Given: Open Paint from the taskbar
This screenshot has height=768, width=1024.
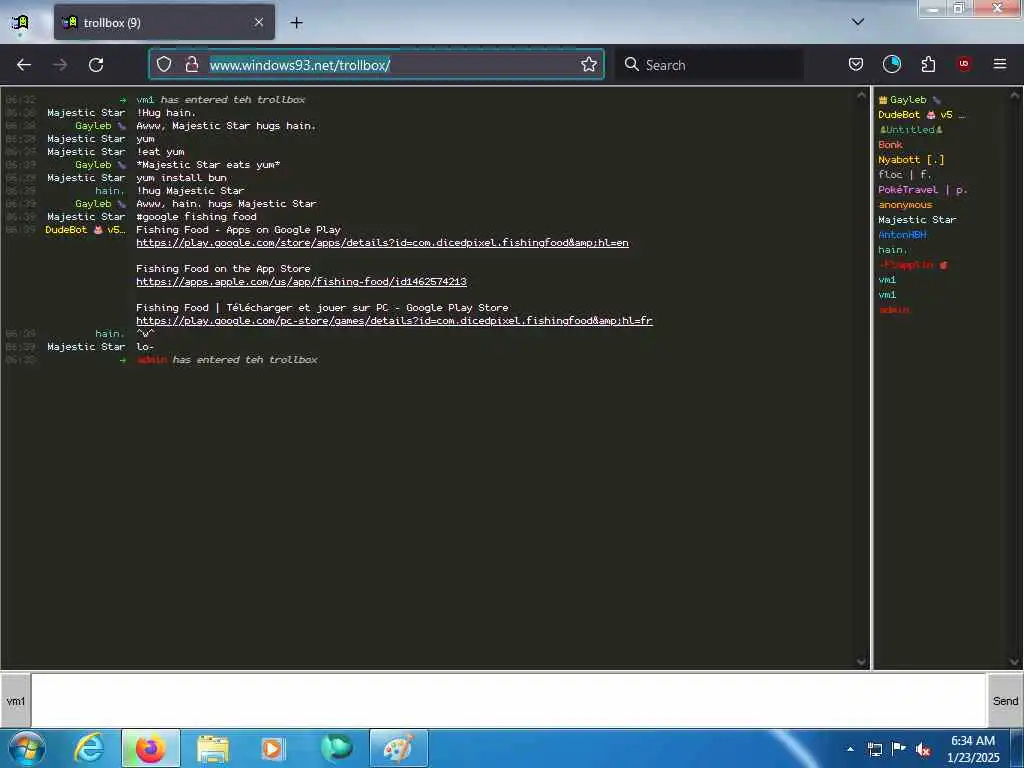Looking at the screenshot, I should tap(398, 748).
